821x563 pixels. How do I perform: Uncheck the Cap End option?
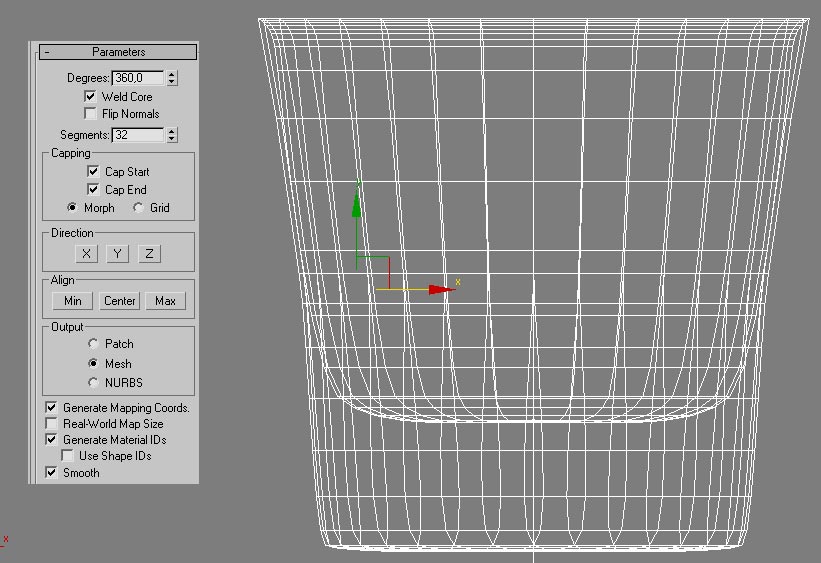[94, 189]
